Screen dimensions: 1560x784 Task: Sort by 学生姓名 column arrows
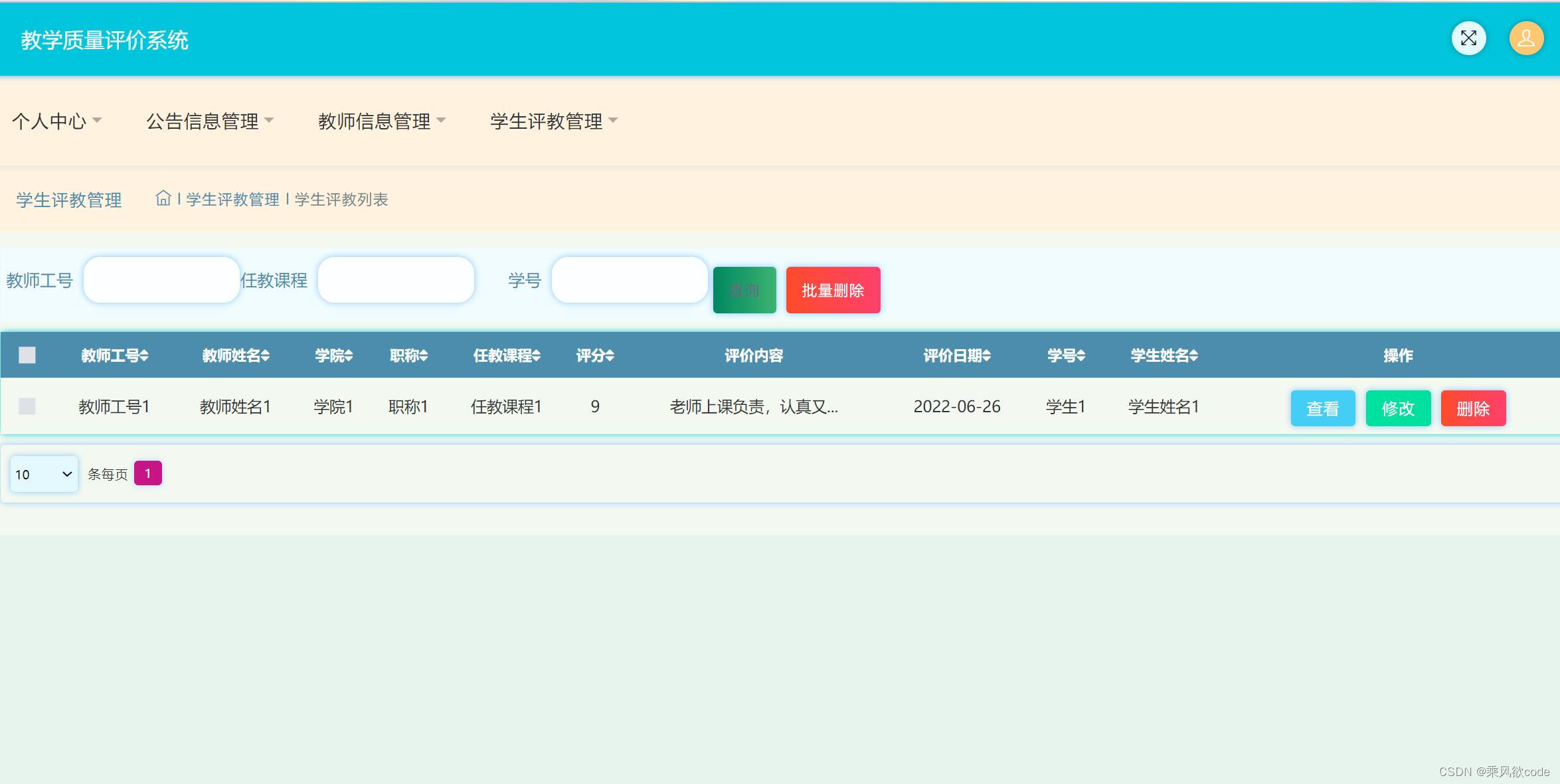tap(1193, 356)
